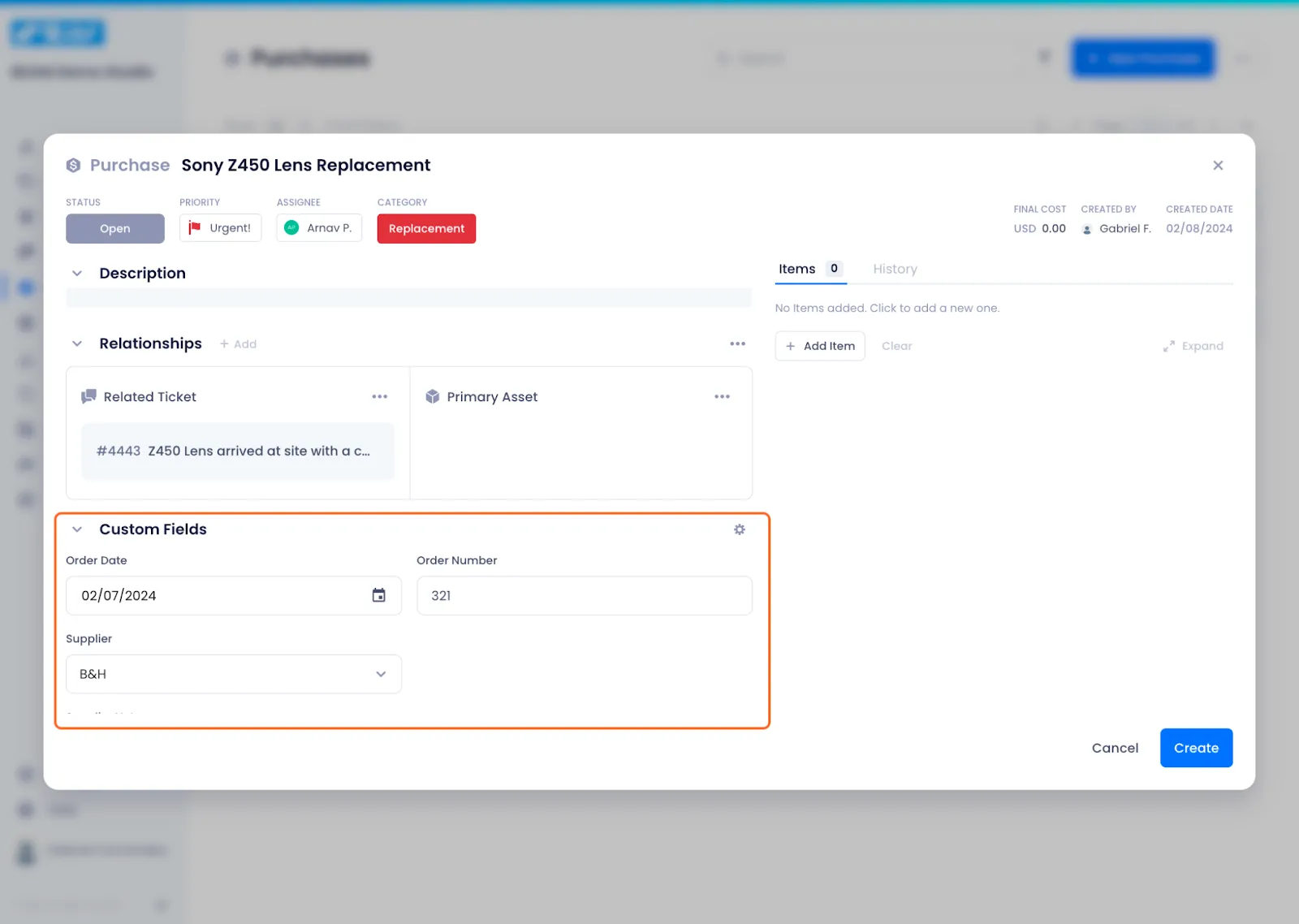
Task: Open the Related Ticket overflow menu
Action: tap(379, 396)
